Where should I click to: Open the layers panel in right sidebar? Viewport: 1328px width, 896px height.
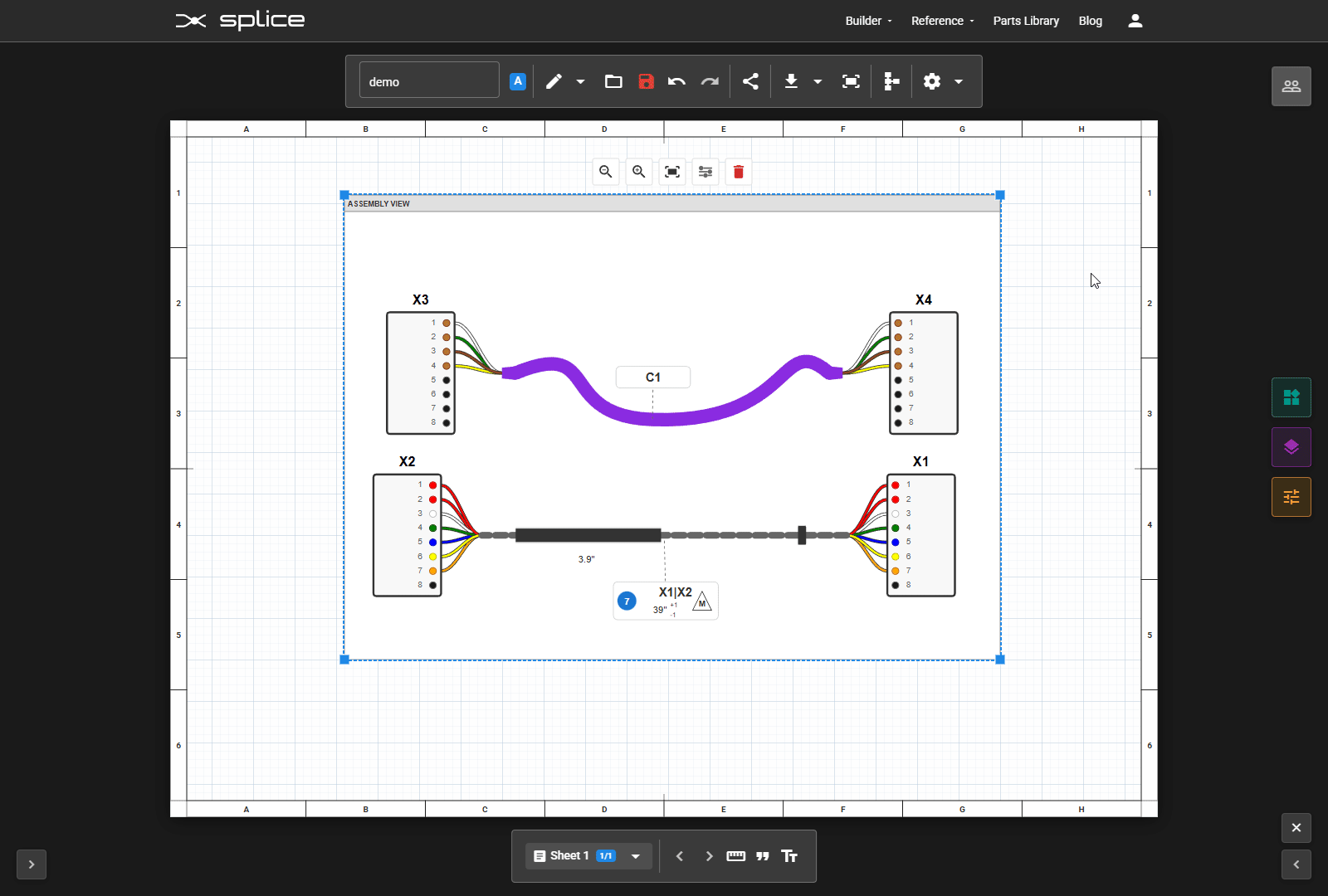coord(1290,447)
